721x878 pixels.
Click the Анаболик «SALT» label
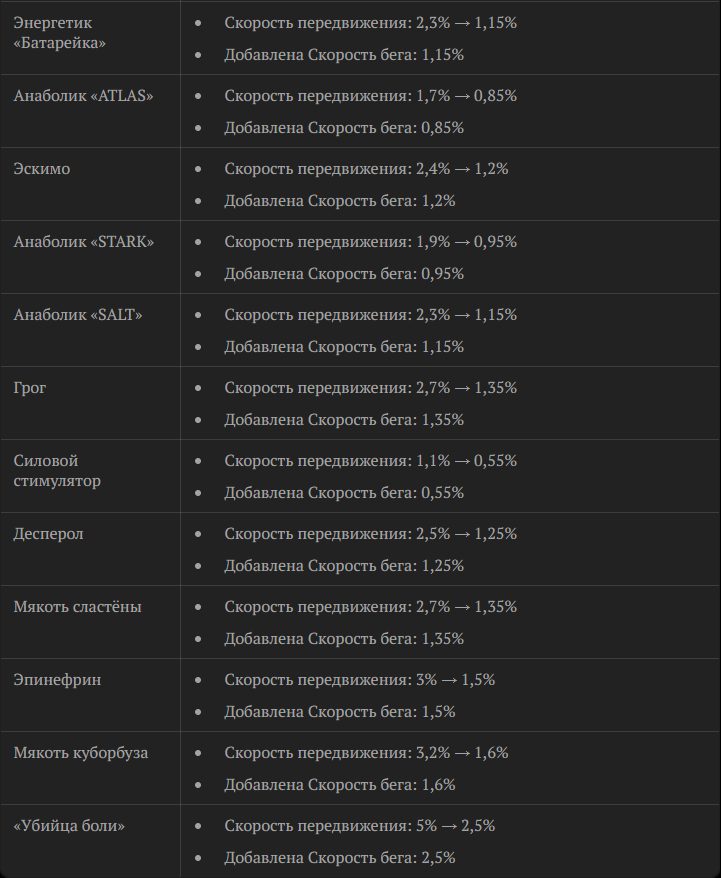coord(78,315)
